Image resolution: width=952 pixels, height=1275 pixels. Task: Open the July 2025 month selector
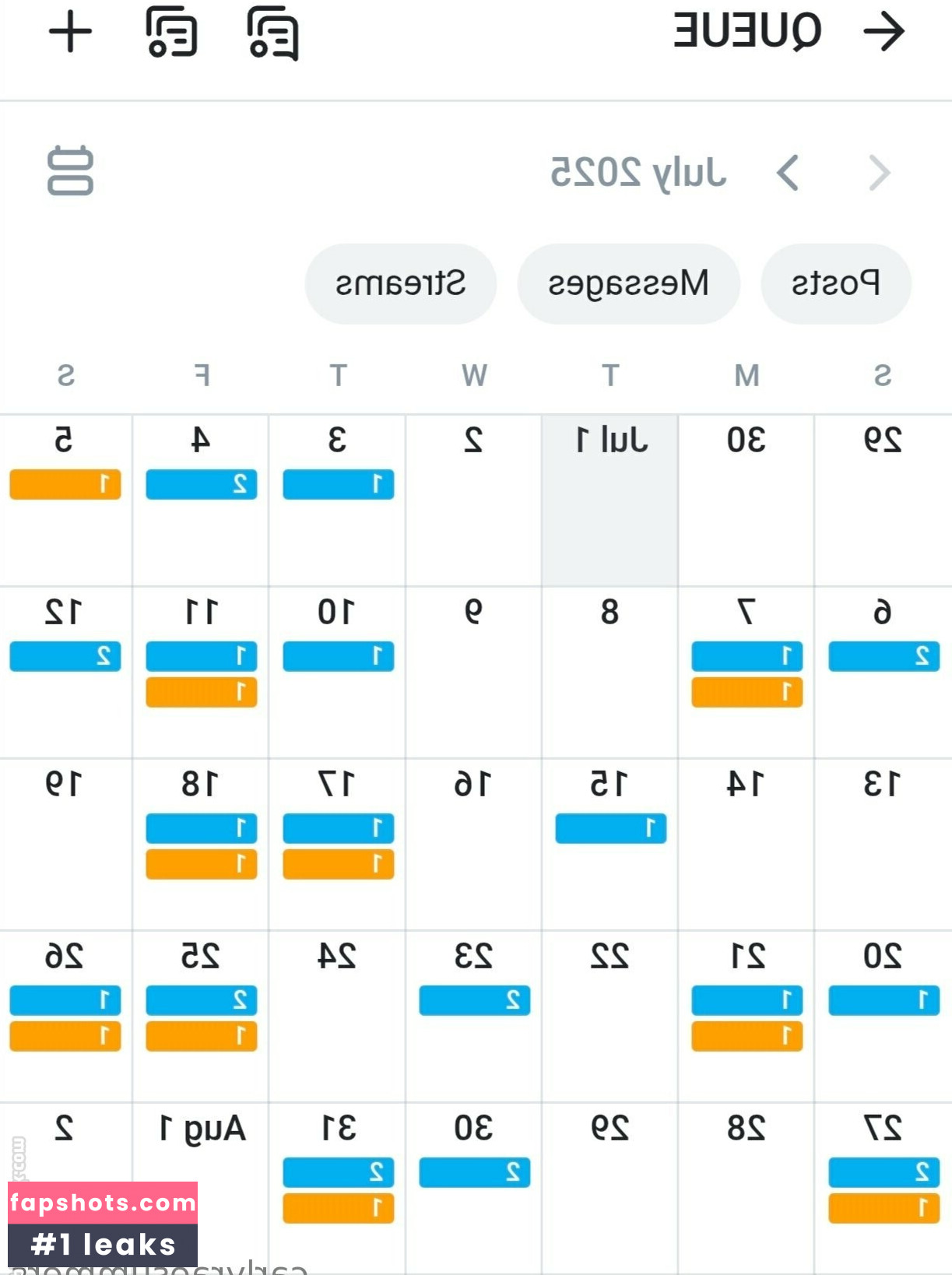(638, 172)
